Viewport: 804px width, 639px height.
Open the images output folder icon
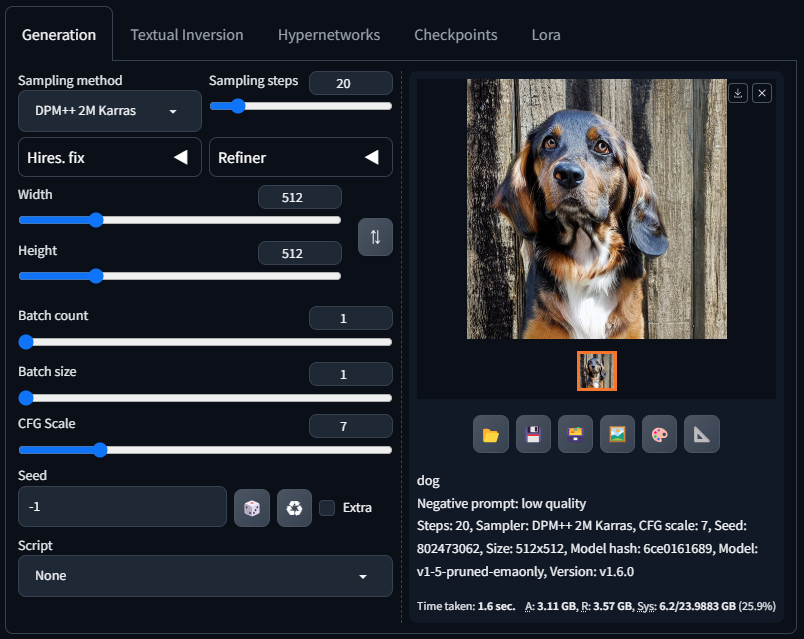[491, 434]
